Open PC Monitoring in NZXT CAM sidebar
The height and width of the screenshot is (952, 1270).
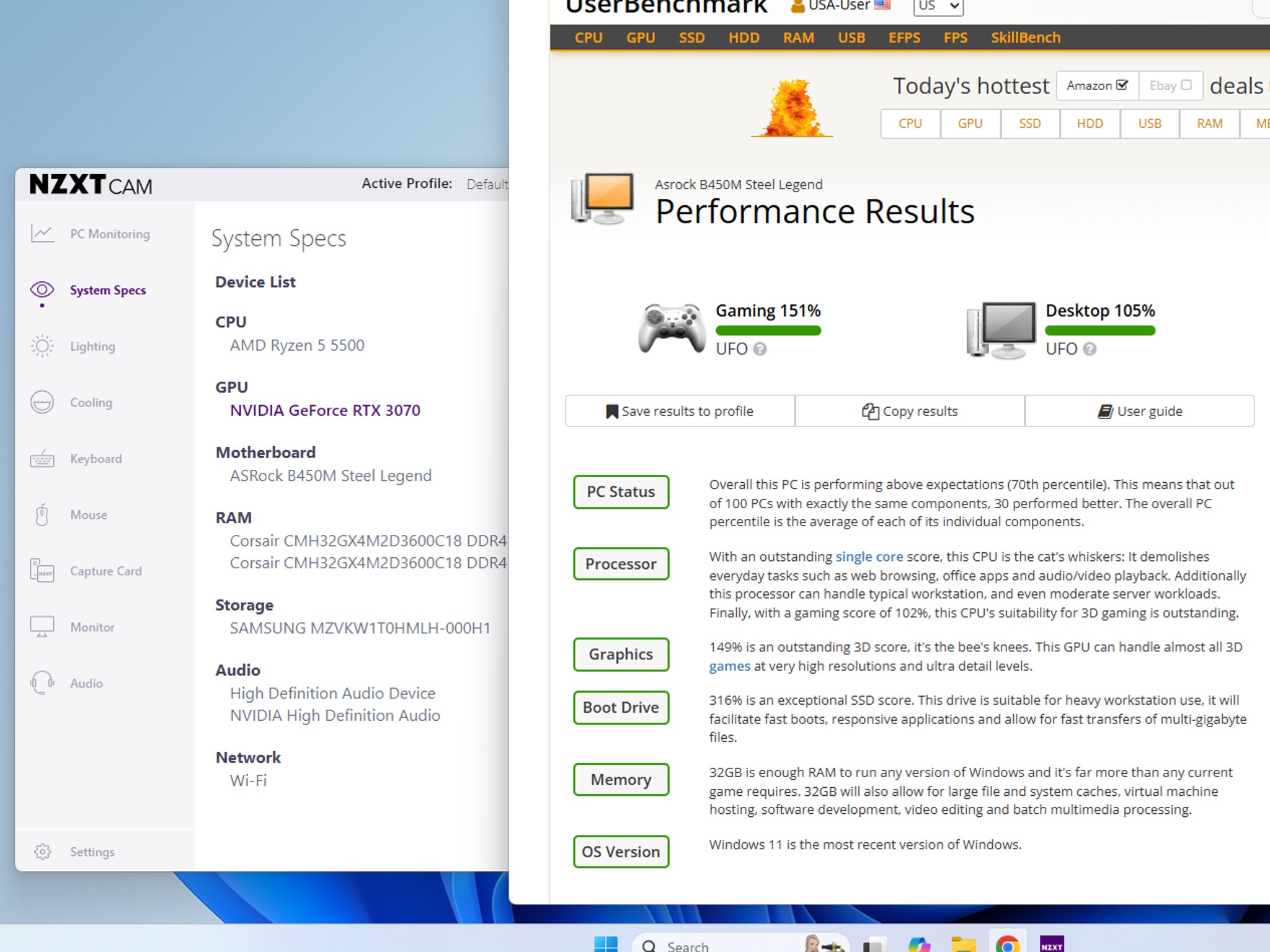point(91,234)
